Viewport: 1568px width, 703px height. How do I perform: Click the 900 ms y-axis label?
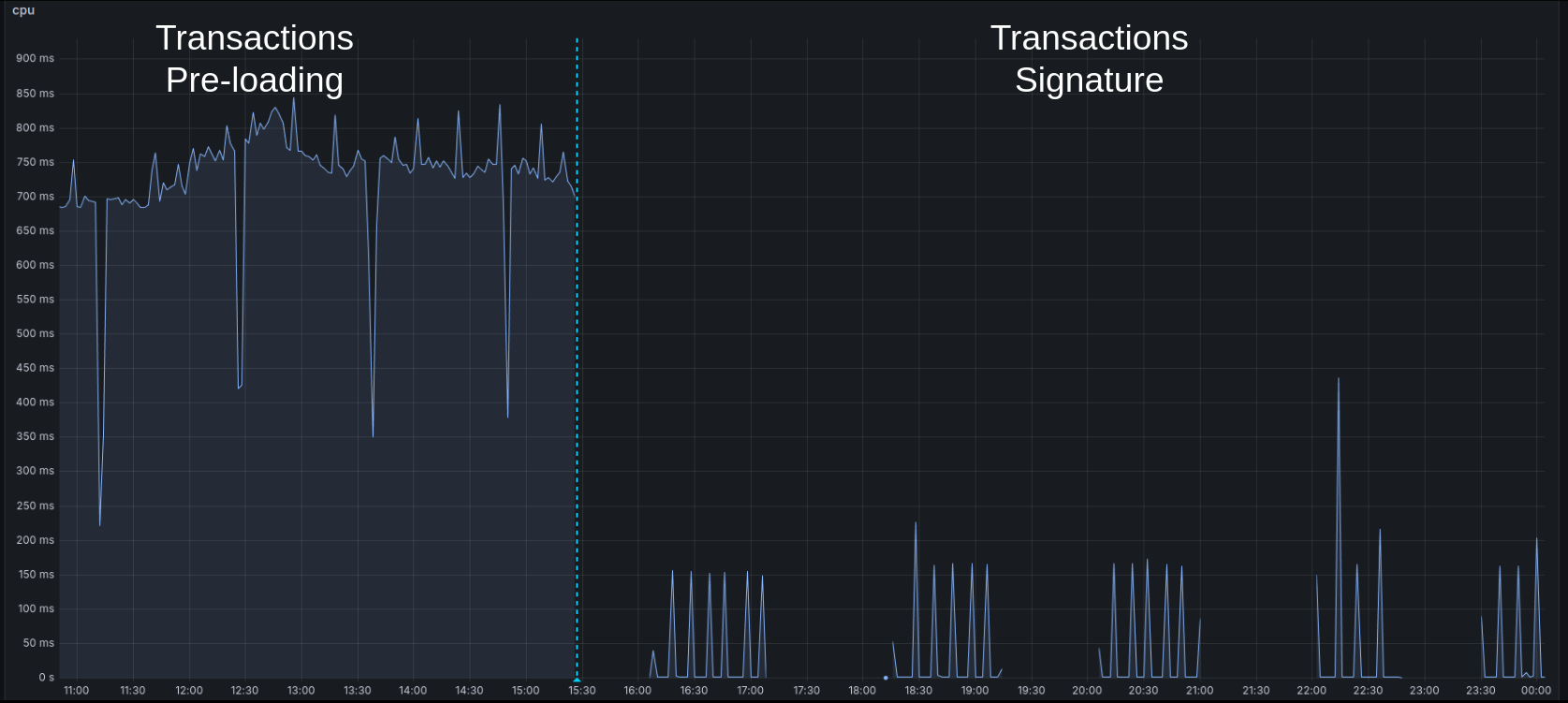[x=35, y=58]
